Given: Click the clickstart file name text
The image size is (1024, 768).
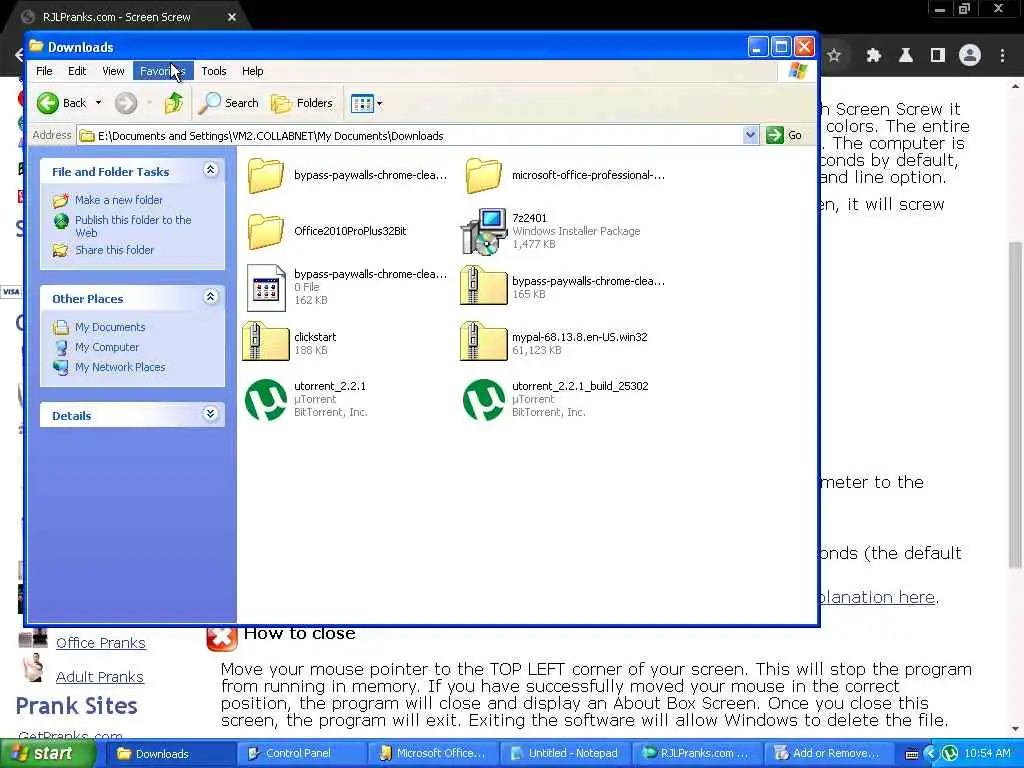Looking at the screenshot, I should [315, 337].
